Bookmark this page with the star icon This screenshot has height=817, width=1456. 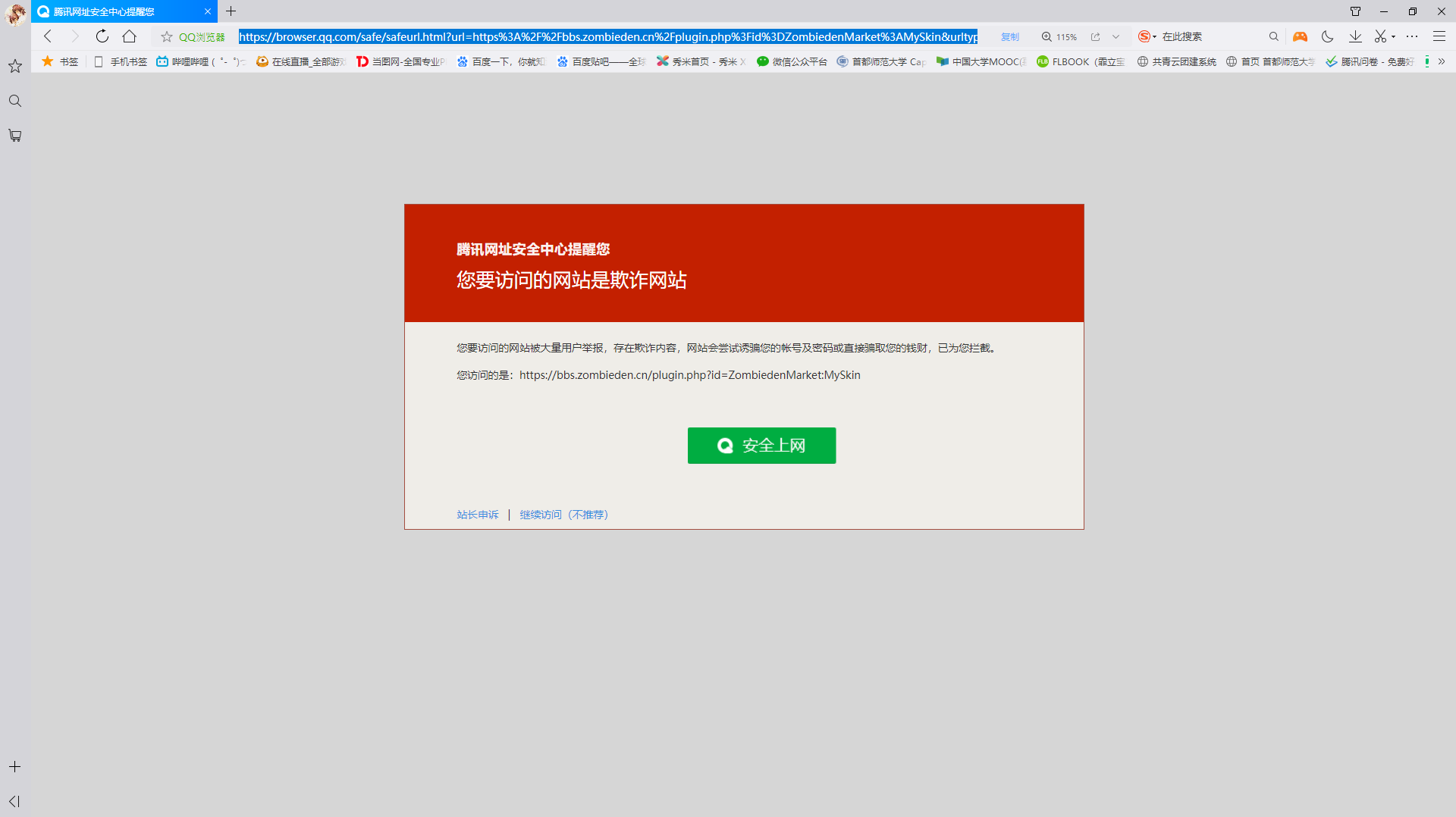click(x=167, y=36)
